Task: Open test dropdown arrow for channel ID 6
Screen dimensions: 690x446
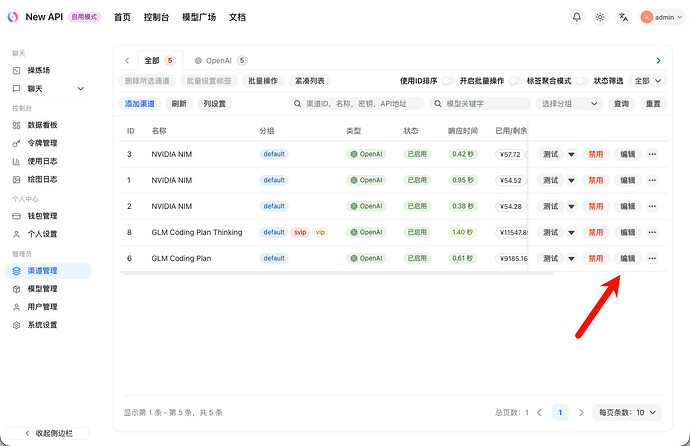Action: pos(571,258)
